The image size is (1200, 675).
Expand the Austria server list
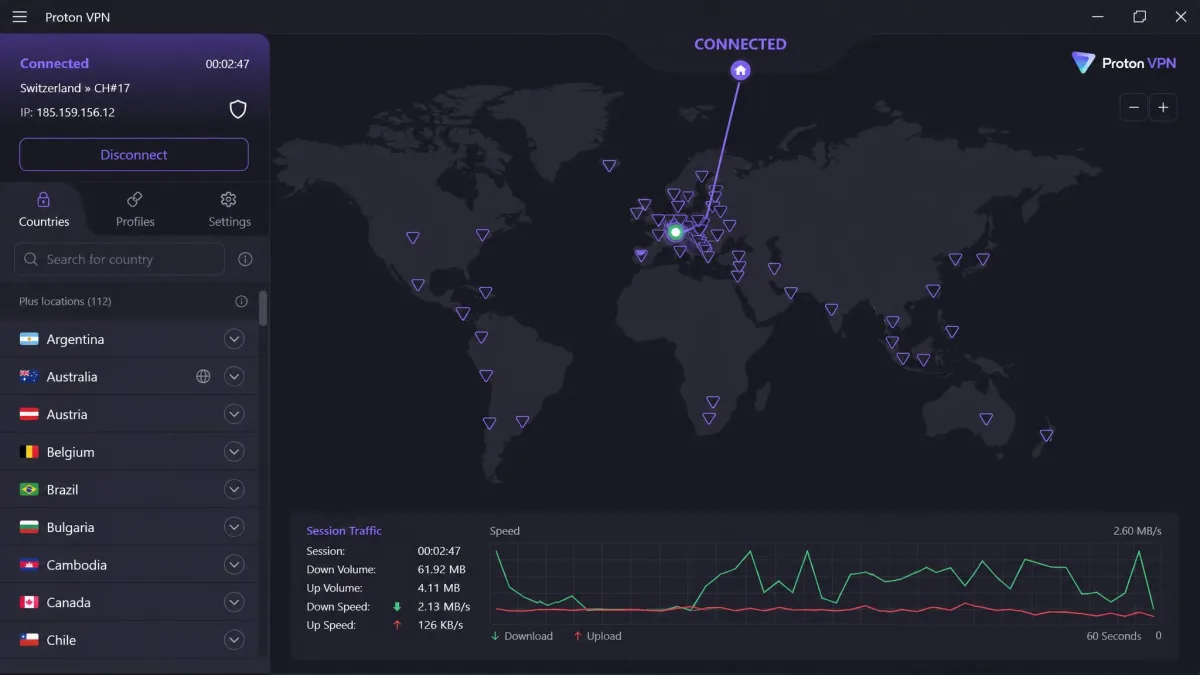click(x=234, y=414)
